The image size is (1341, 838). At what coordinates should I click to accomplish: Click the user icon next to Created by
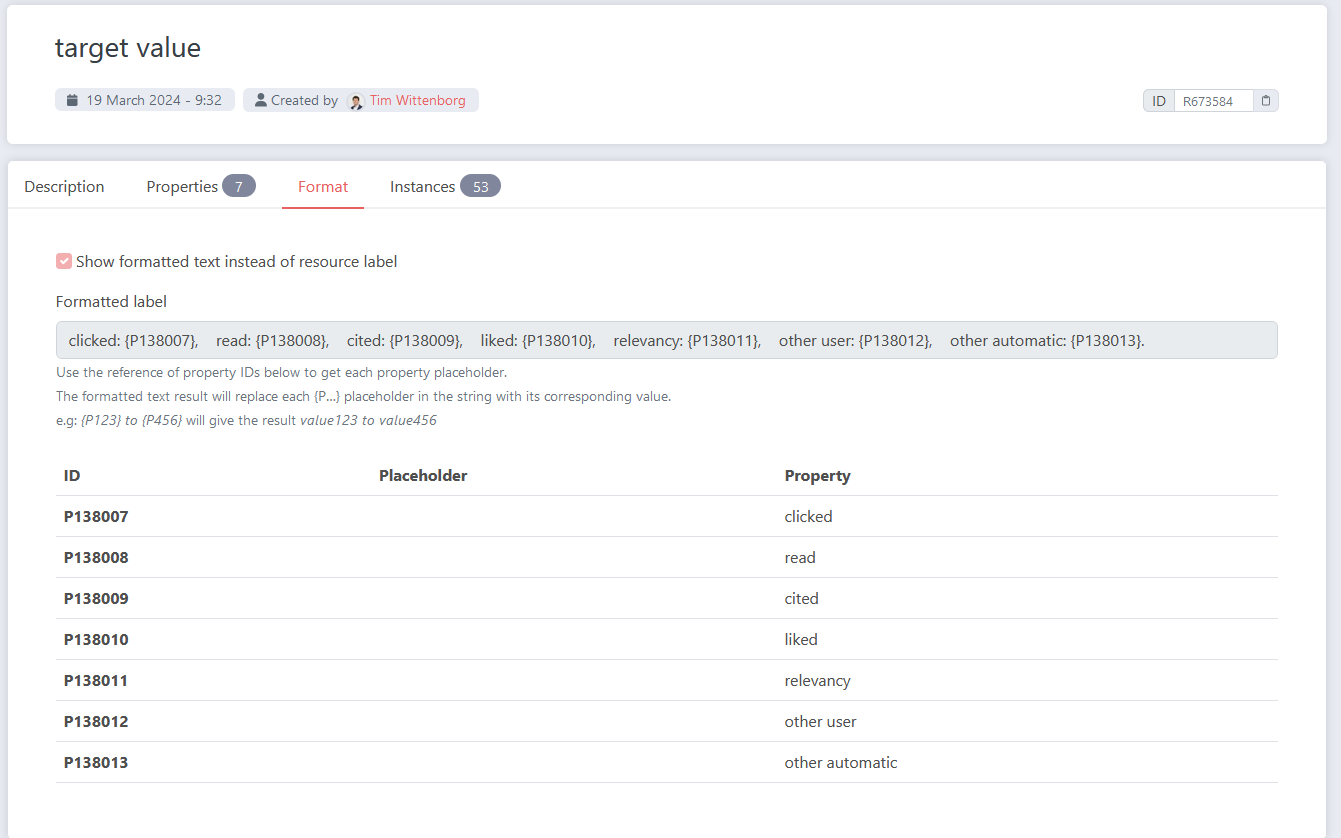[x=261, y=100]
